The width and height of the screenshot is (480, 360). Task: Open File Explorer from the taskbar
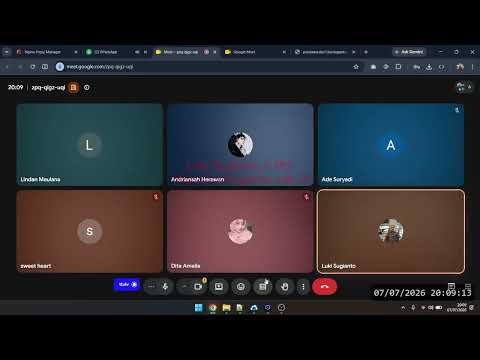coord(226,308)
